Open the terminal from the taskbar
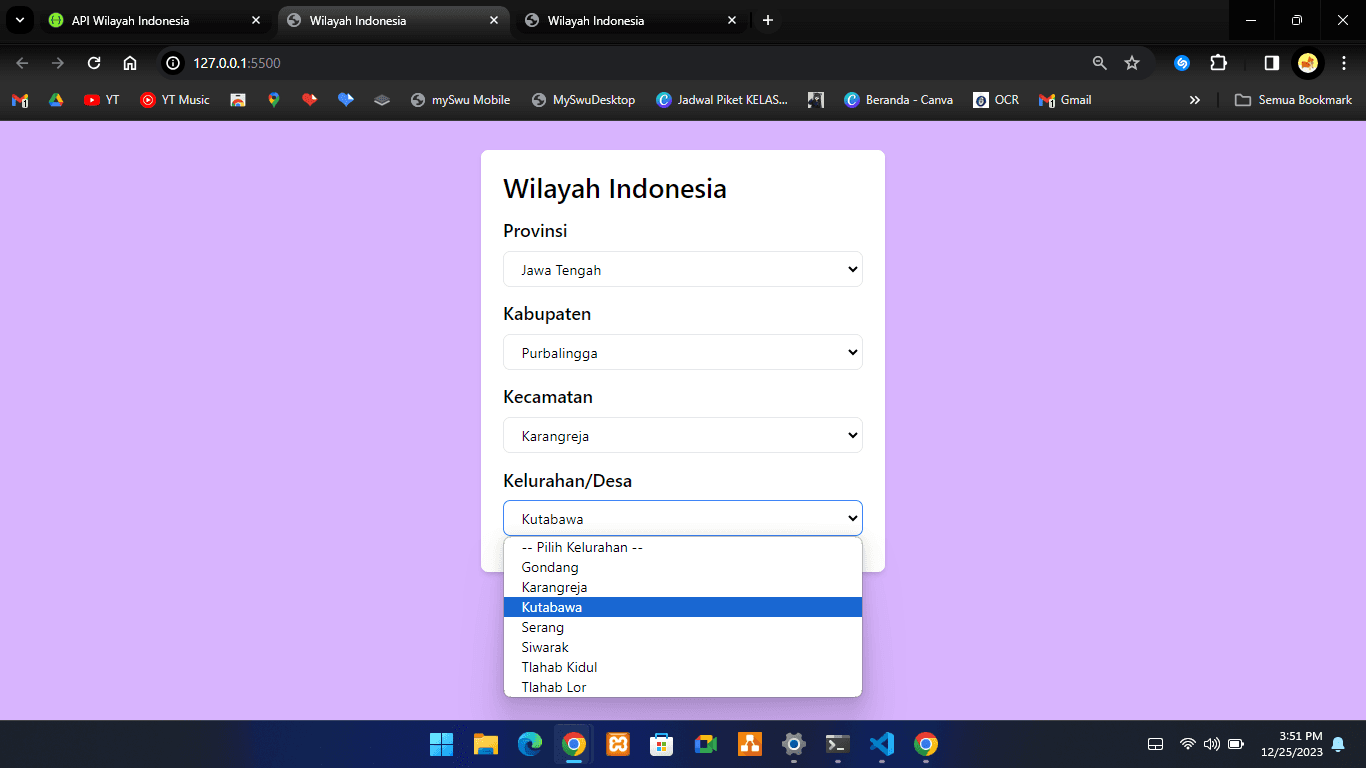This screenshot has width=1366, height=768. pyautogui.click(x=836, y=744)
